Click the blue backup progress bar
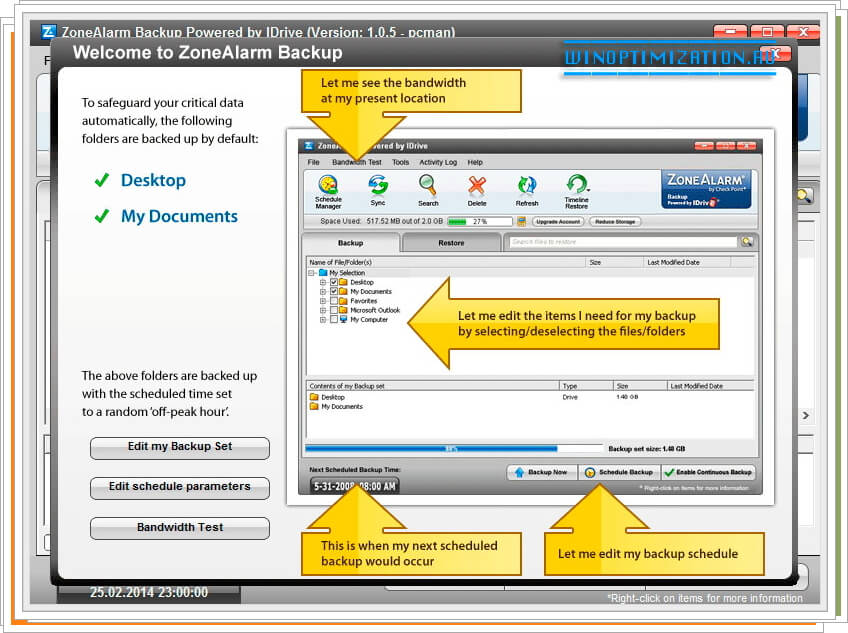The width and height of the screenshot is (848, 633). pyautogui.click(x=431, y=449)
